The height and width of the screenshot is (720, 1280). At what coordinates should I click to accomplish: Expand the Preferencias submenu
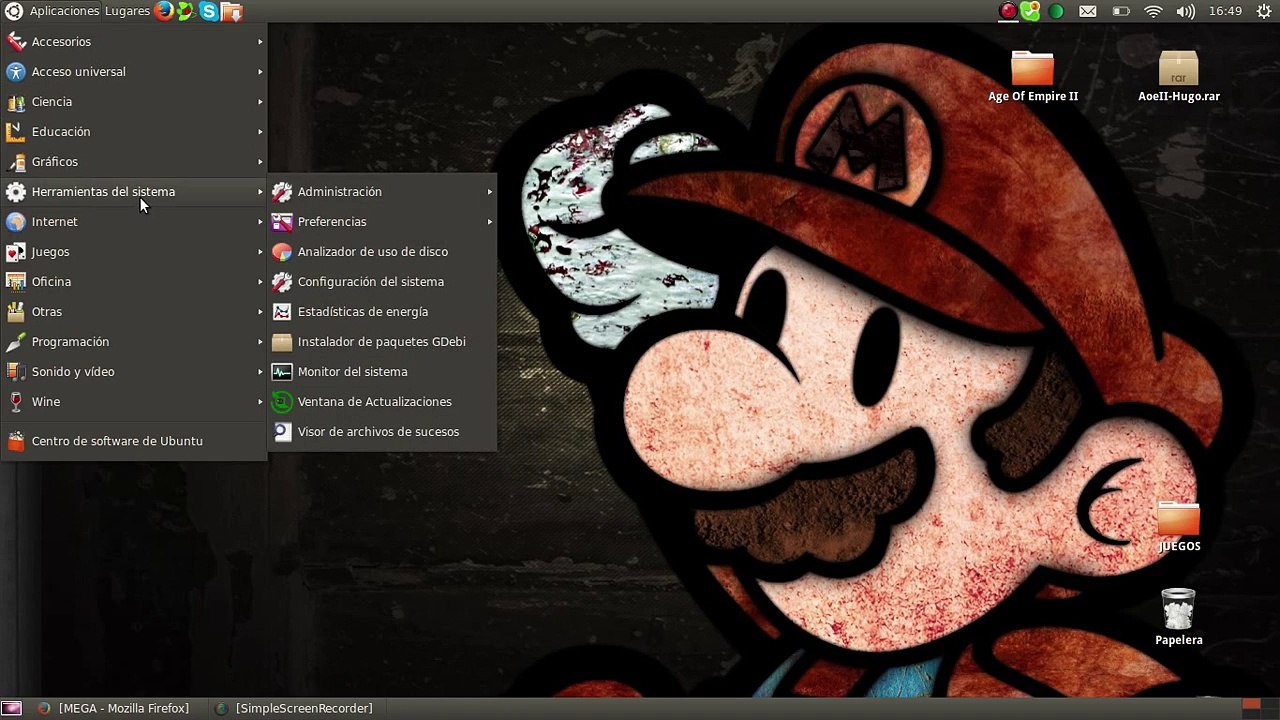332,222
